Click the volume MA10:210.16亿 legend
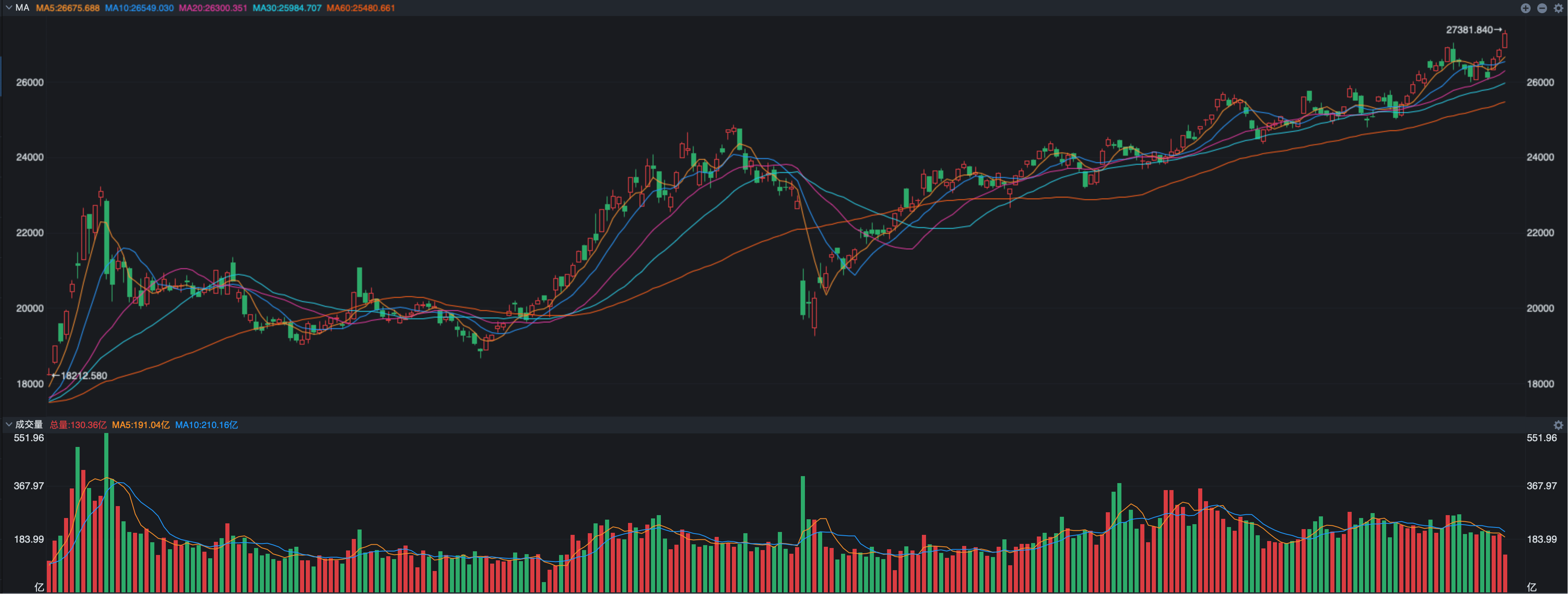The image size is (1568, 594). pos(206,425)
